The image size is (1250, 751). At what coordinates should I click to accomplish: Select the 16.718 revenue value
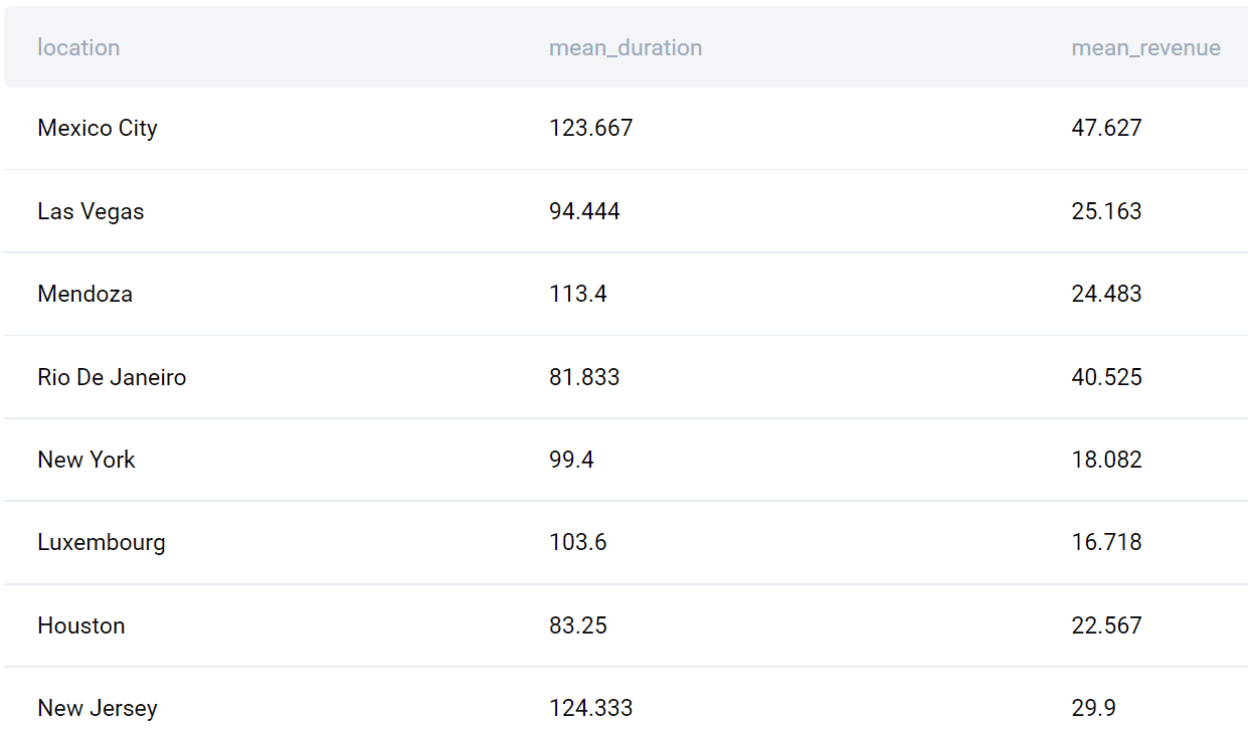click(x=1106, y=543)
